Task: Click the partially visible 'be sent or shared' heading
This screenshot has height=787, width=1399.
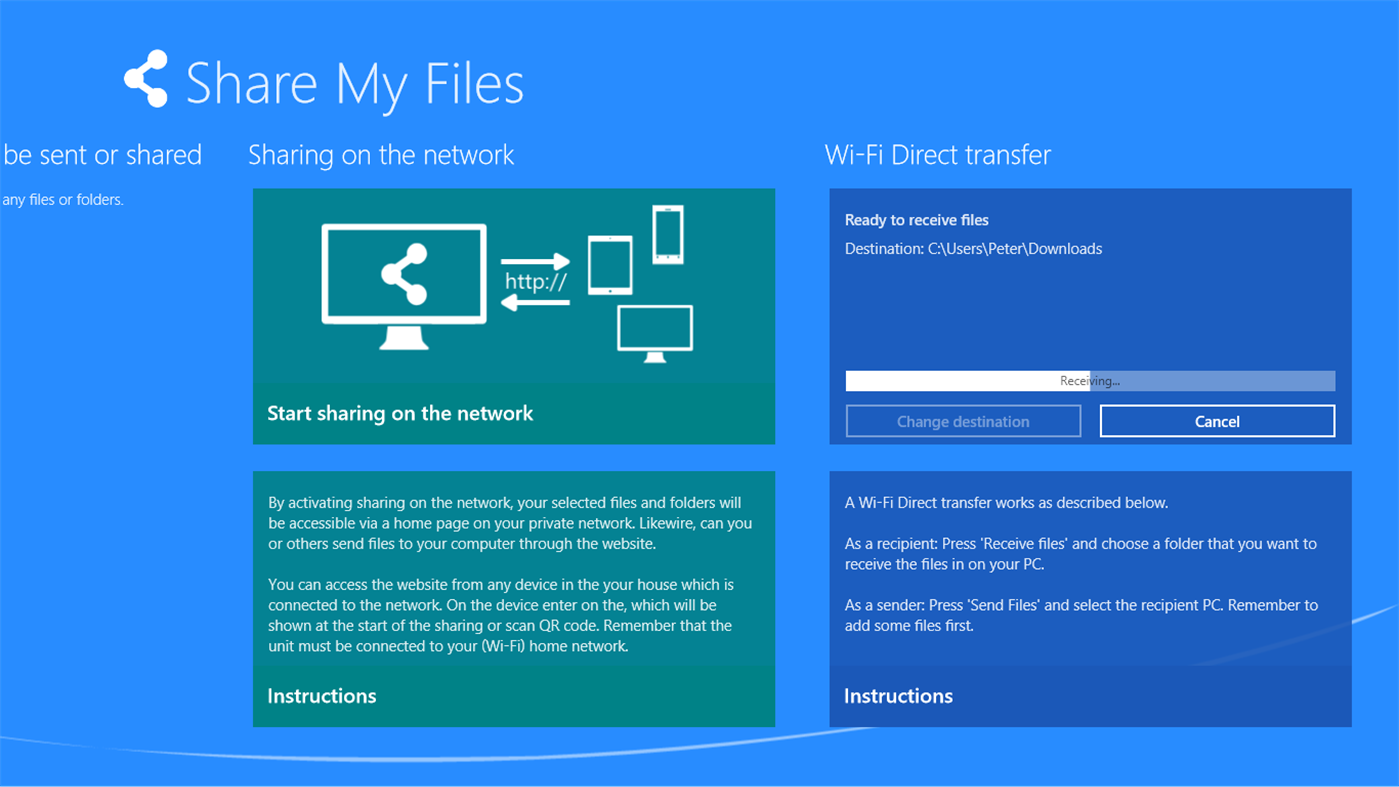Action: click(102, 155)
